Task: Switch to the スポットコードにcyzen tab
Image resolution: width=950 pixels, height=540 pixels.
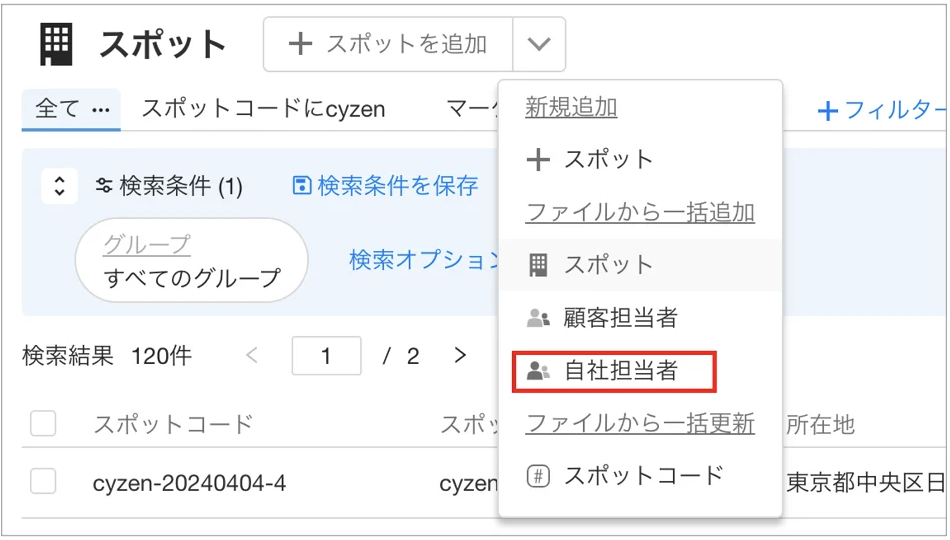Action: (x=264, y=109)
